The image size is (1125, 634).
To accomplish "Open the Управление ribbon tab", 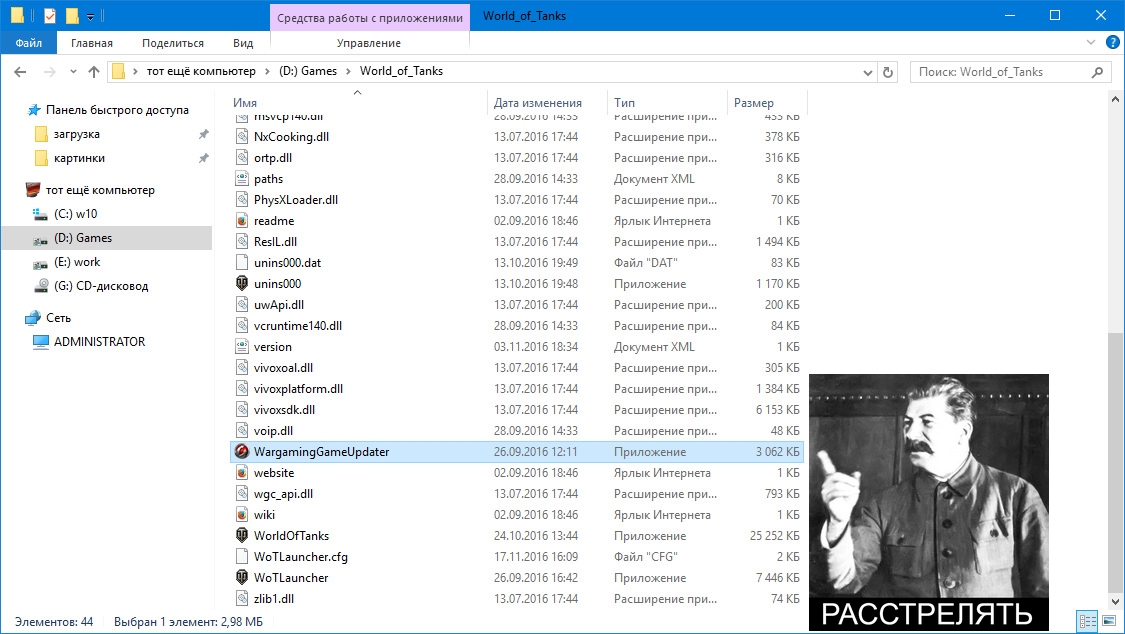I will 369,43.
